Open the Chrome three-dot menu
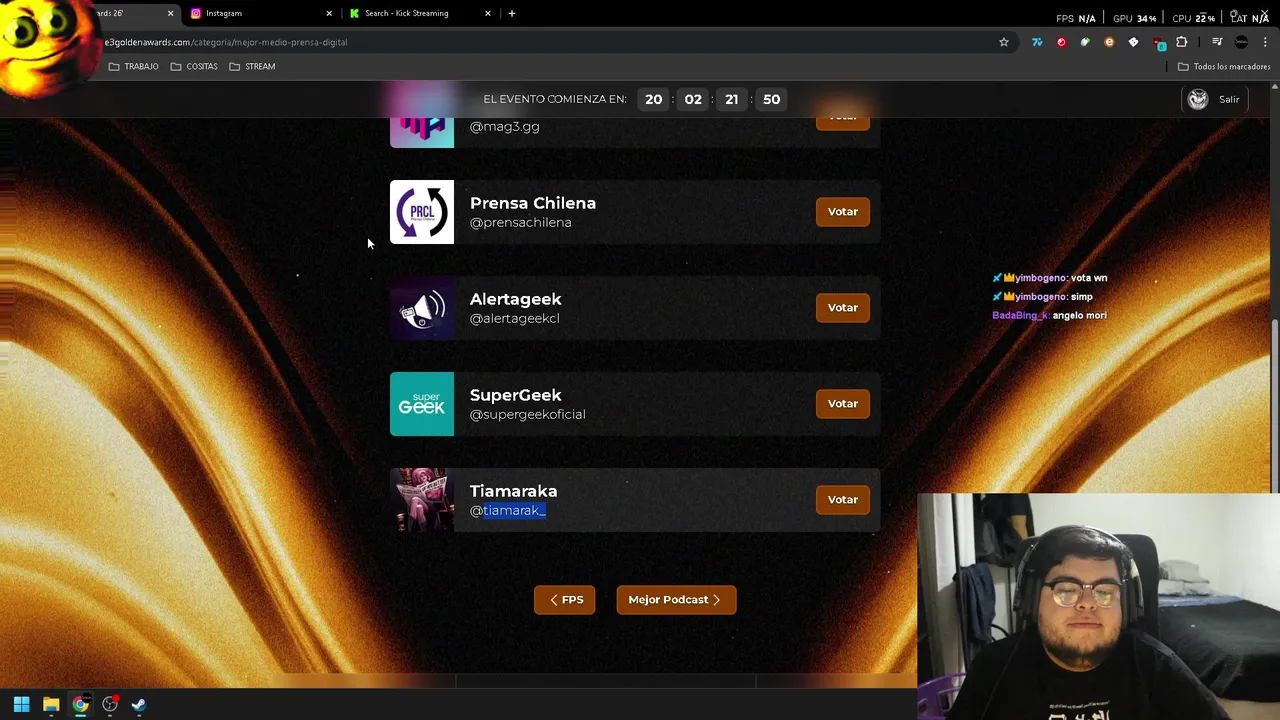 (x=1265, y=42)
